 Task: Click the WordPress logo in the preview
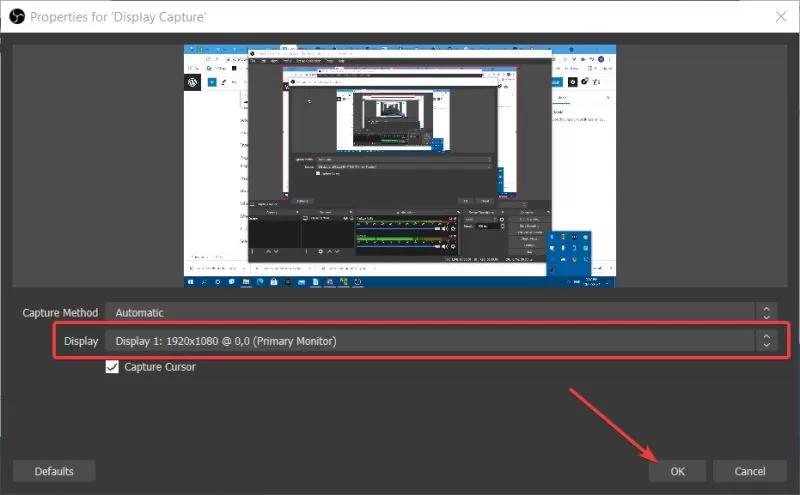click(192, 82)
